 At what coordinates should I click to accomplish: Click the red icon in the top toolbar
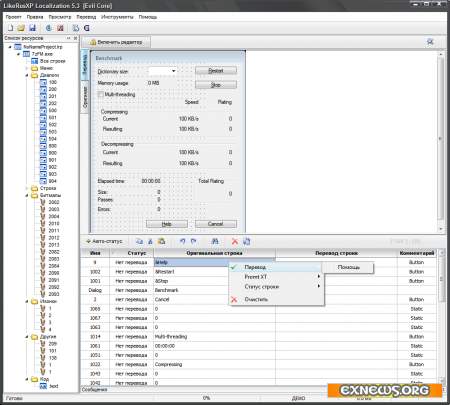(x=60, y=28)
